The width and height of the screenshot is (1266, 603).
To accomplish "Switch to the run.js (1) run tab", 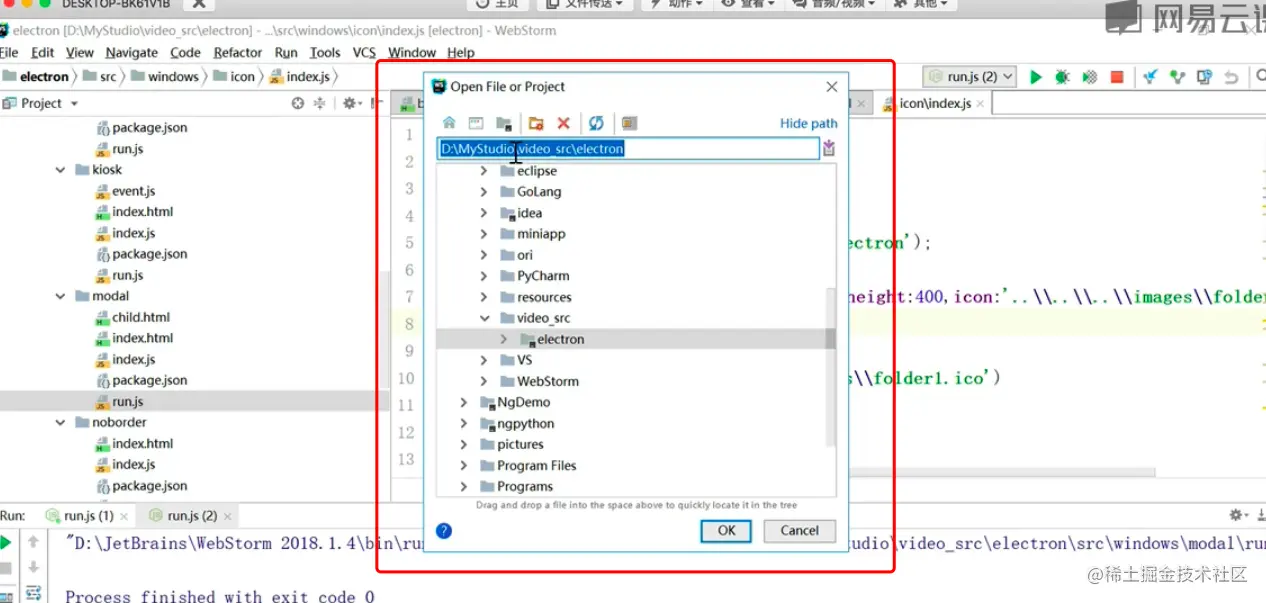I will click(x=89, y=516).
